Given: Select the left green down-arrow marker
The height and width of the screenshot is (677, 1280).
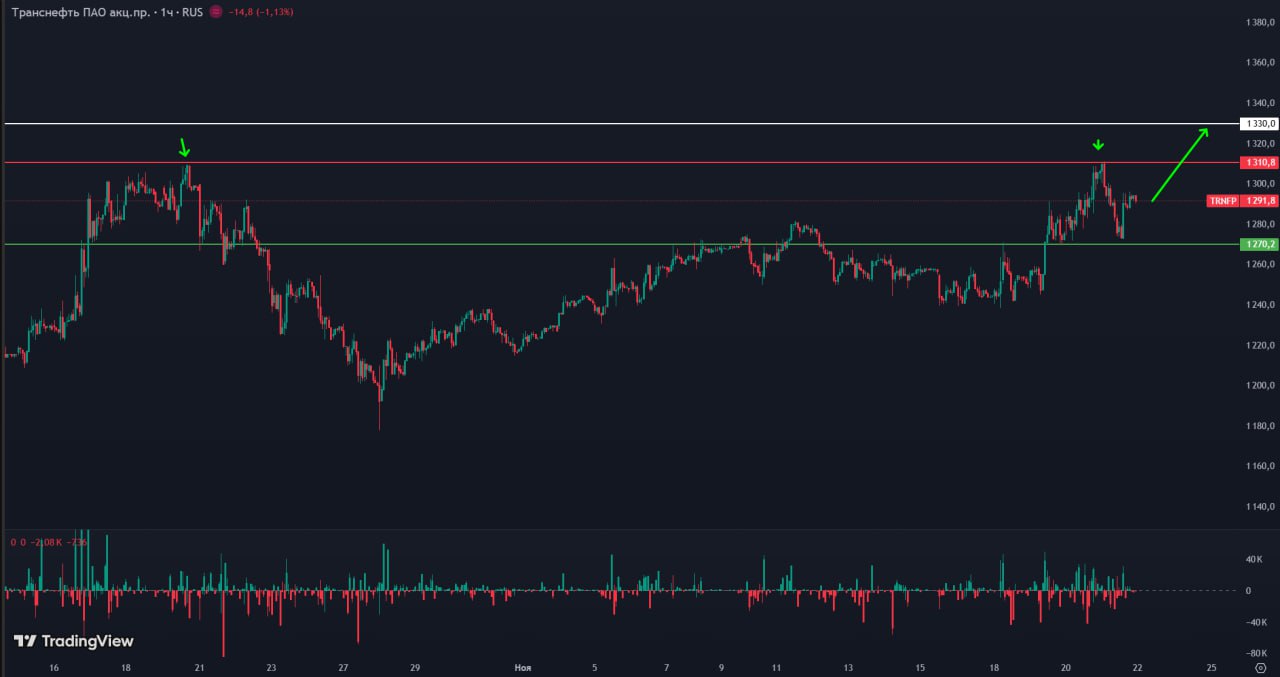Looking at the screenshot, I should coord(184,148).
